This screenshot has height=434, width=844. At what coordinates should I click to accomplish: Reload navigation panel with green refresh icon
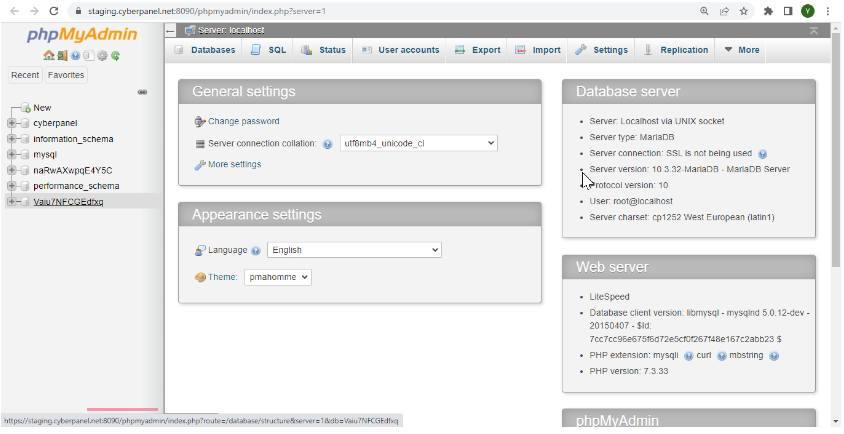115,55
